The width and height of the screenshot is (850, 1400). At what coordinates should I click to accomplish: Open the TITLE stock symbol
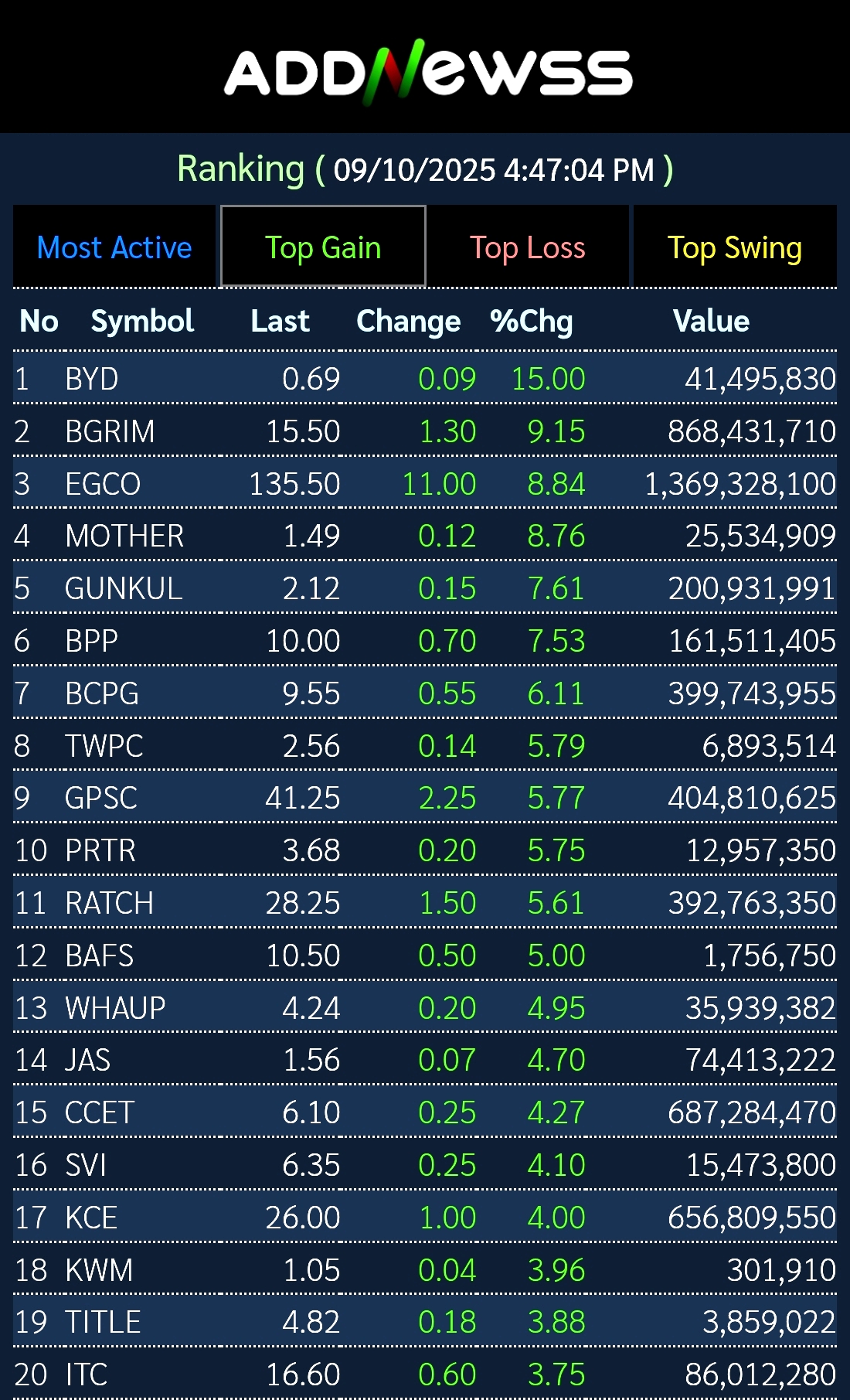(x=103, y=1322)
